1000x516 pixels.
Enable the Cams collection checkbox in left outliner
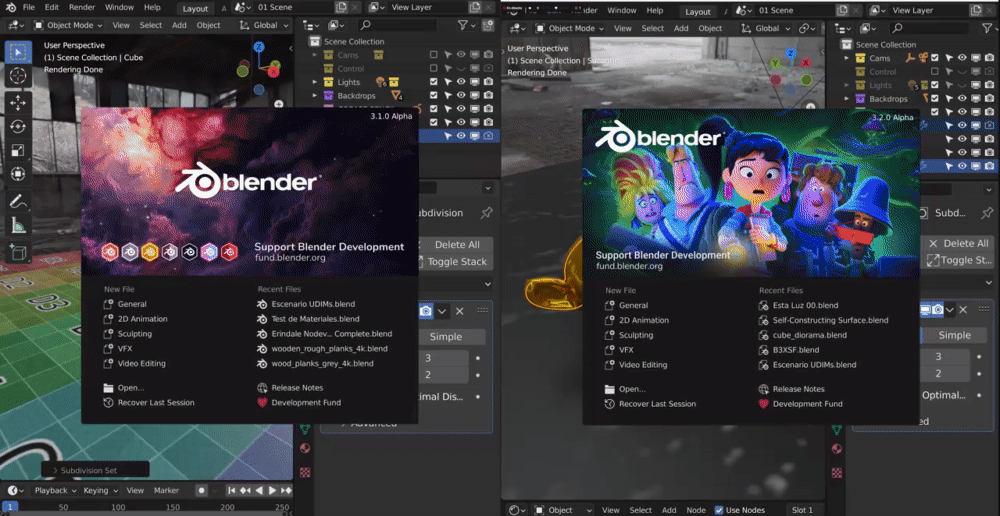coord(434,55)
